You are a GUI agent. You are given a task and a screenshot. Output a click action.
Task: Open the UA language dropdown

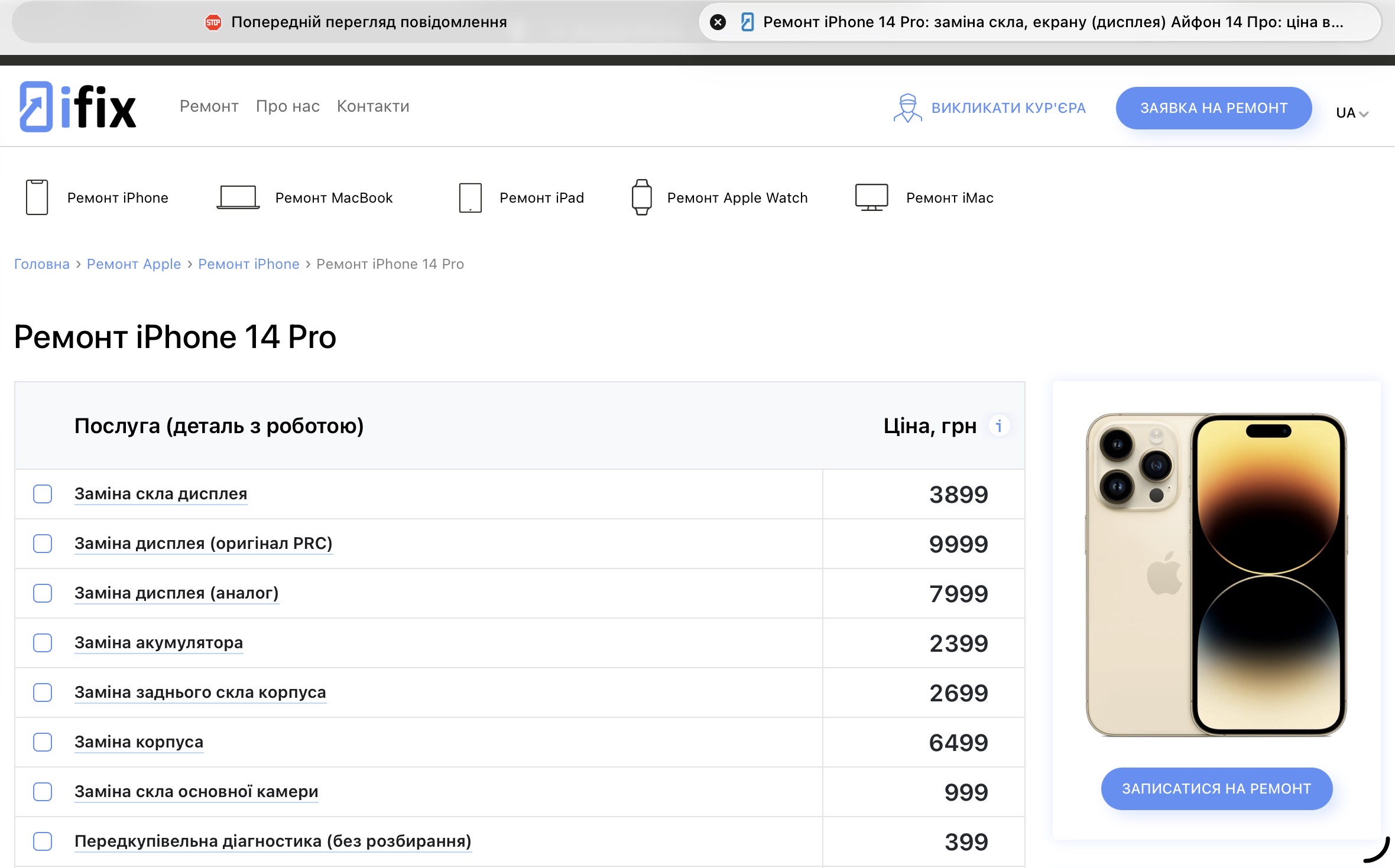(1352, 113)
